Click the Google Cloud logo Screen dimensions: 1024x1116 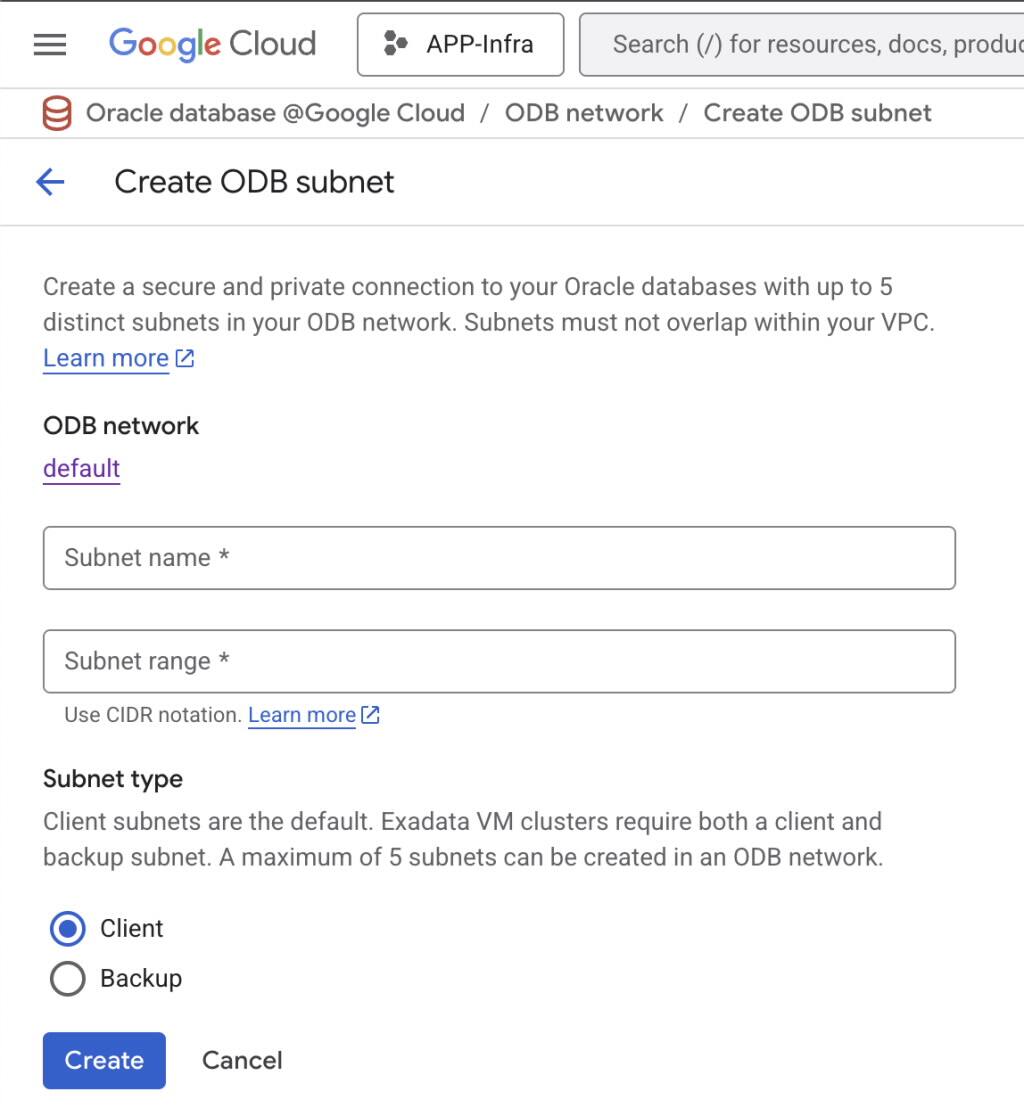(x=211, y=43)
